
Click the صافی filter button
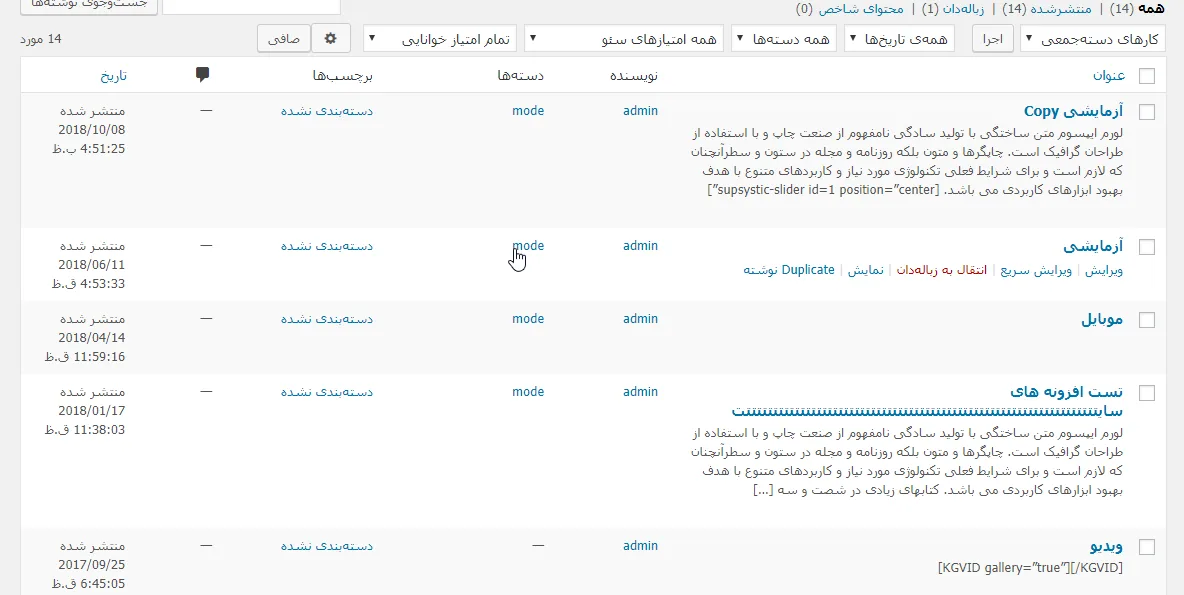[284, 39]
